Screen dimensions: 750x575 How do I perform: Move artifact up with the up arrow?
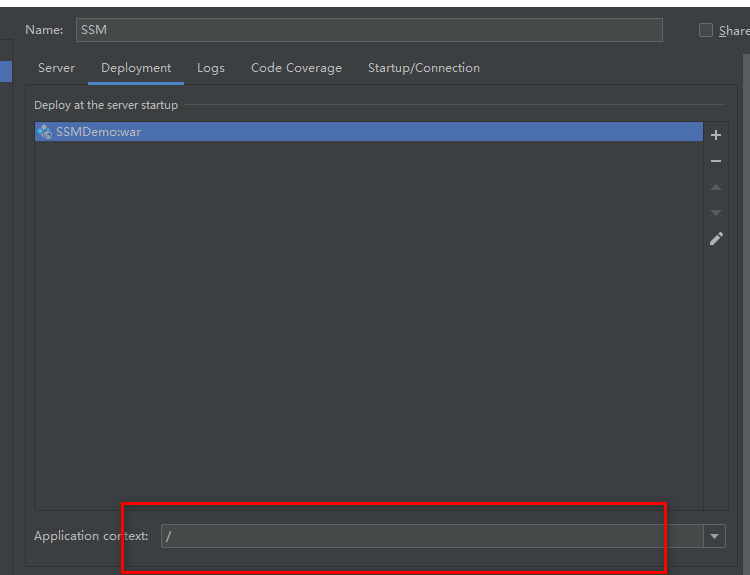tap(716, 187)
